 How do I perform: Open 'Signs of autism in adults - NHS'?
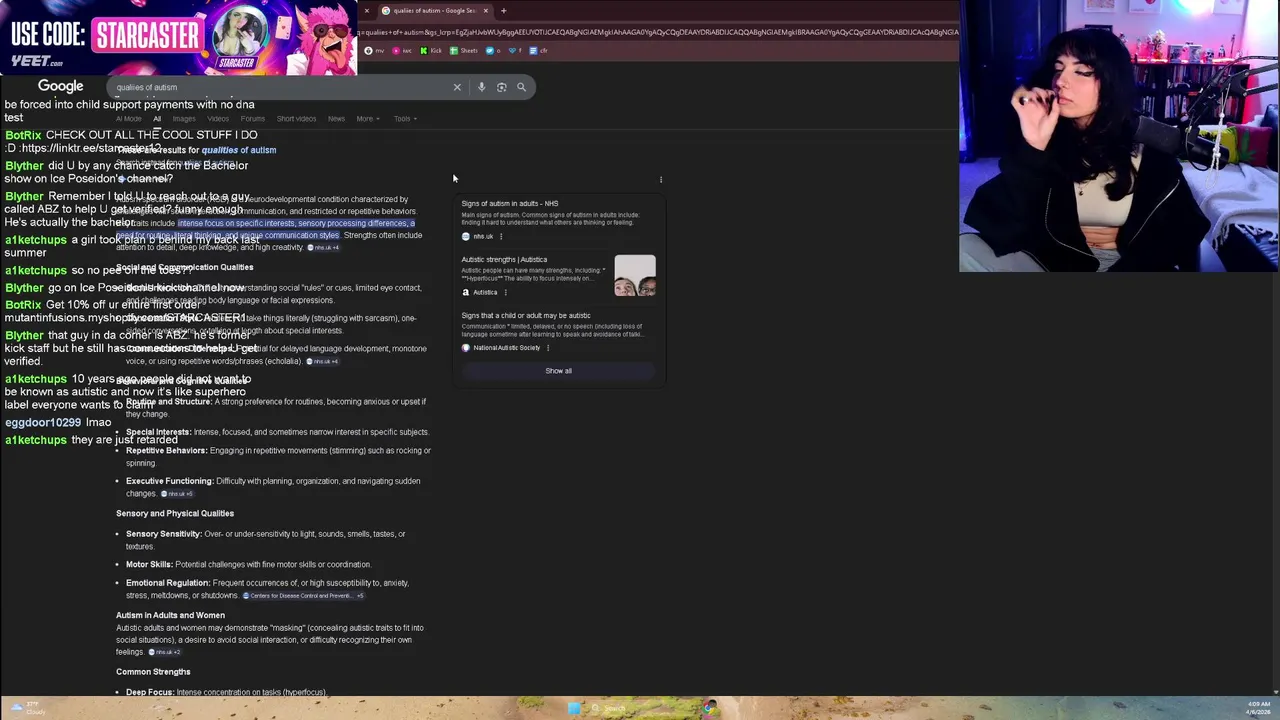(510, 204)
